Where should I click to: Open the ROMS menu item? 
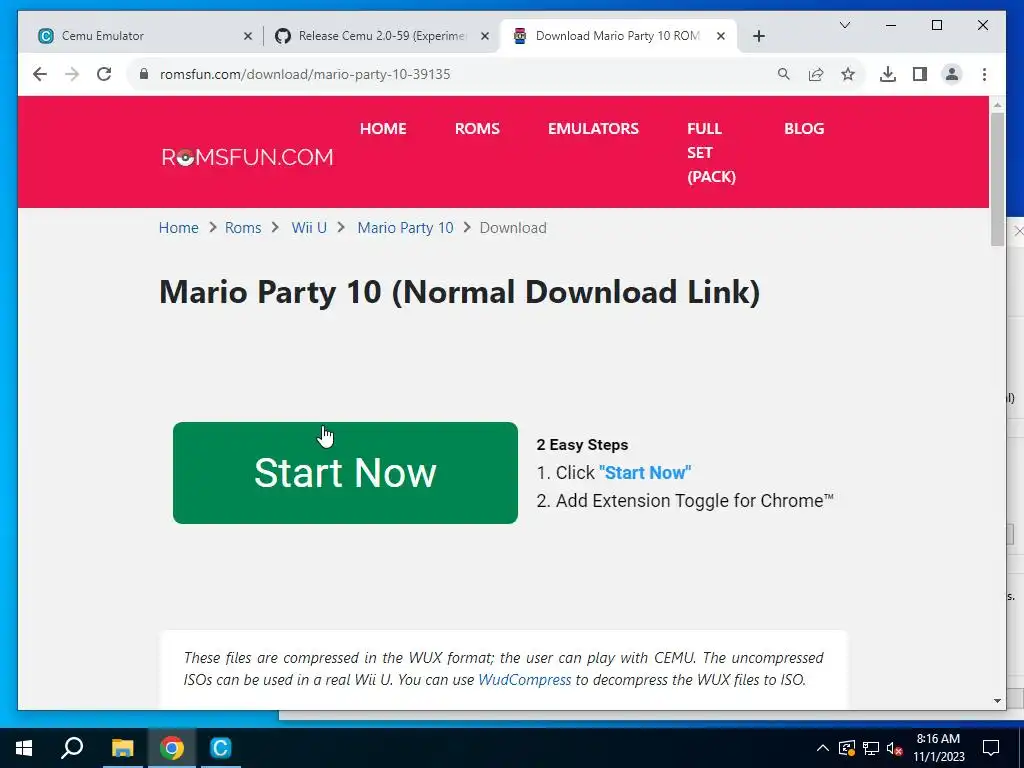pyautogui.click(x=477, y=129)
